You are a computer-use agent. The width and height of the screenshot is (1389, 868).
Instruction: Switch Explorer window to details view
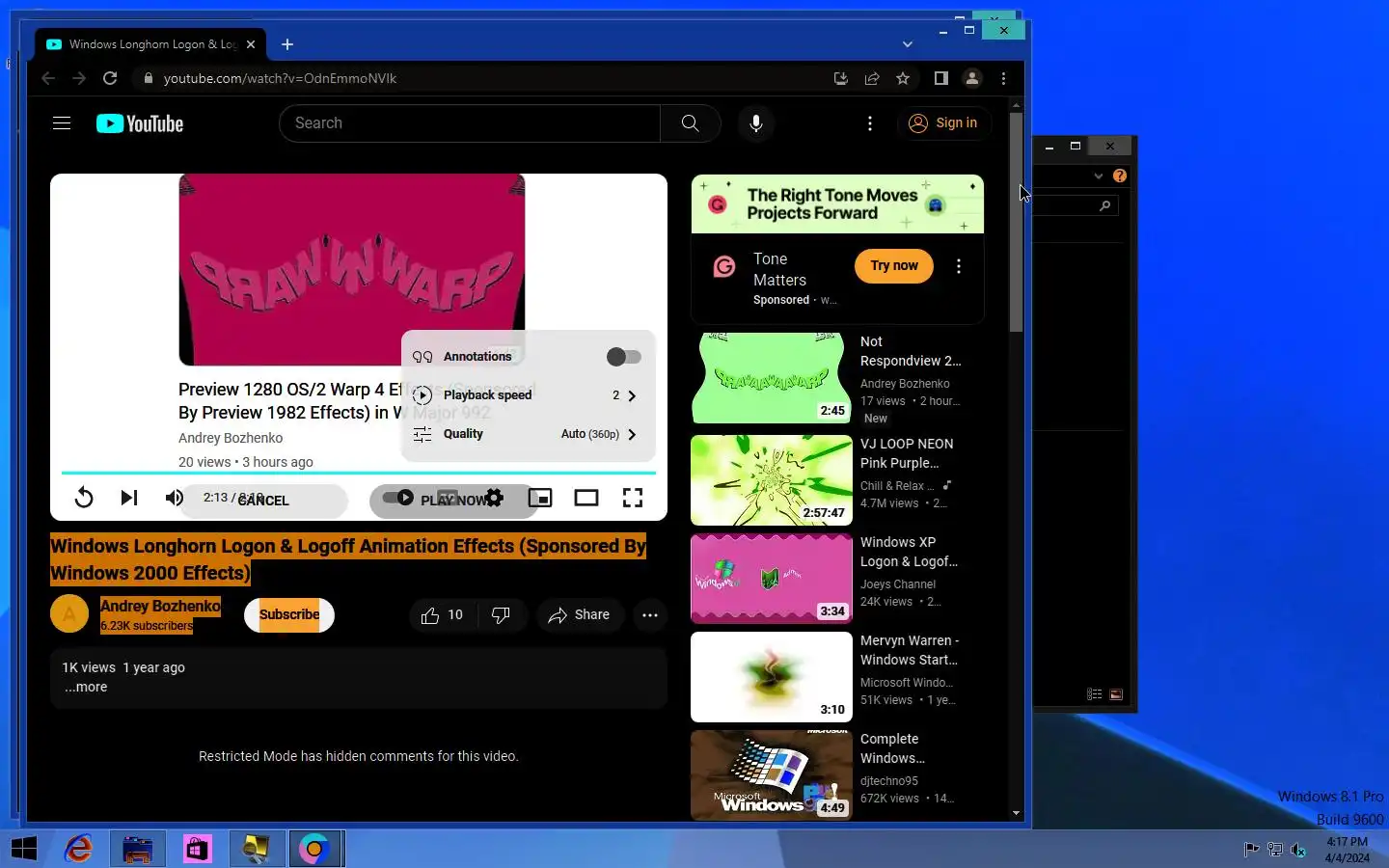pos(1095,694)
